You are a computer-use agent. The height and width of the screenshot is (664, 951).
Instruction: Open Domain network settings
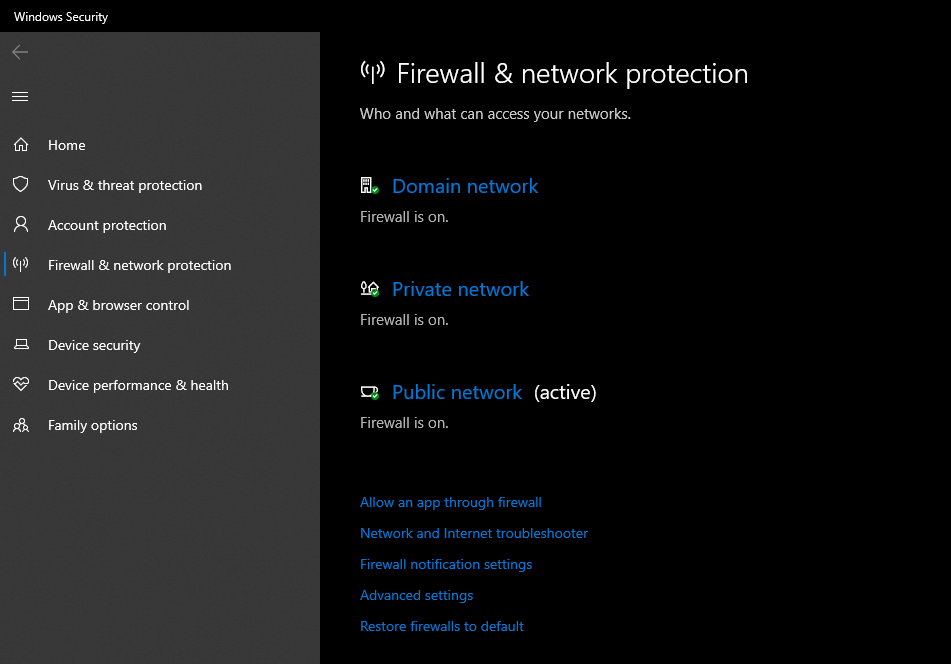(x=465, y=186)
